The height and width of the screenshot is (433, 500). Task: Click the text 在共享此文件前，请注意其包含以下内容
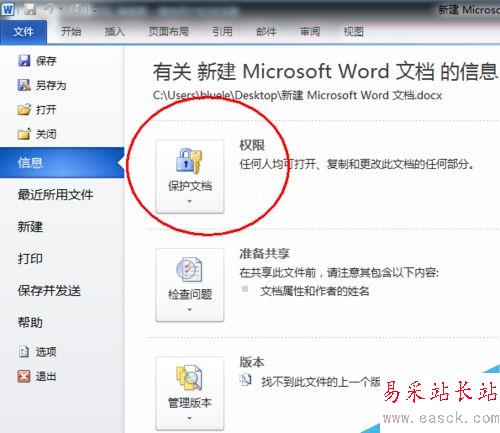click(x=339, y=273)
